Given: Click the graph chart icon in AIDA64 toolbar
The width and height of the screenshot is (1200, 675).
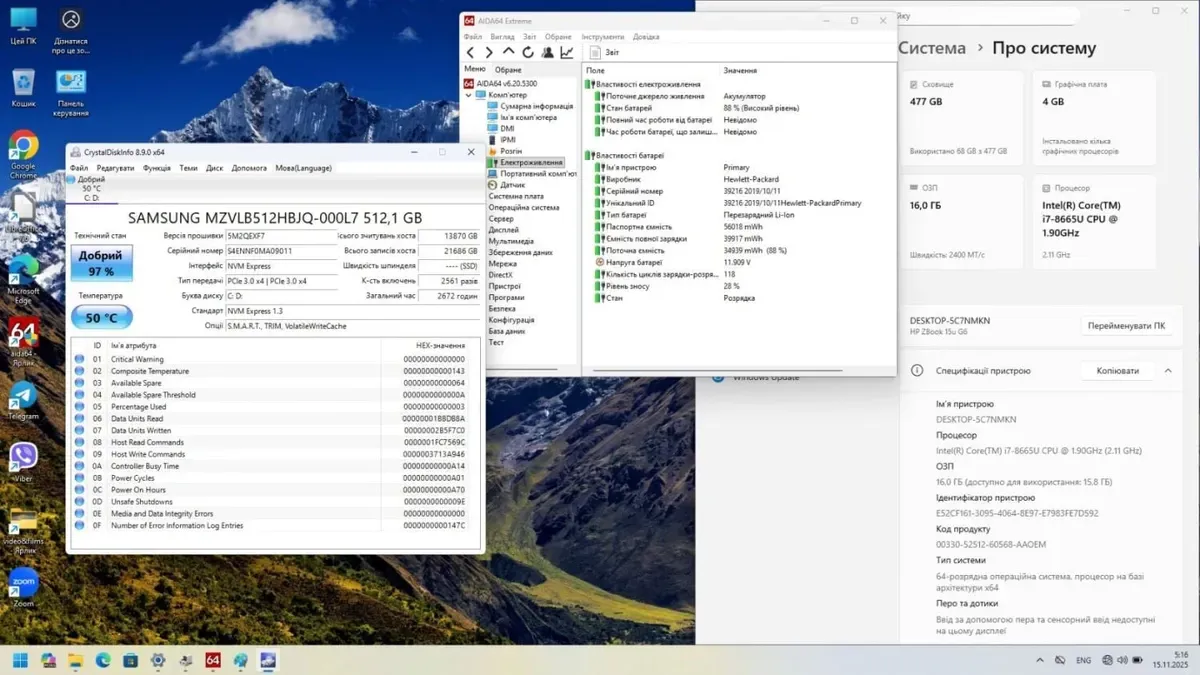Looking at the screenshot, I should click(567, 52).
